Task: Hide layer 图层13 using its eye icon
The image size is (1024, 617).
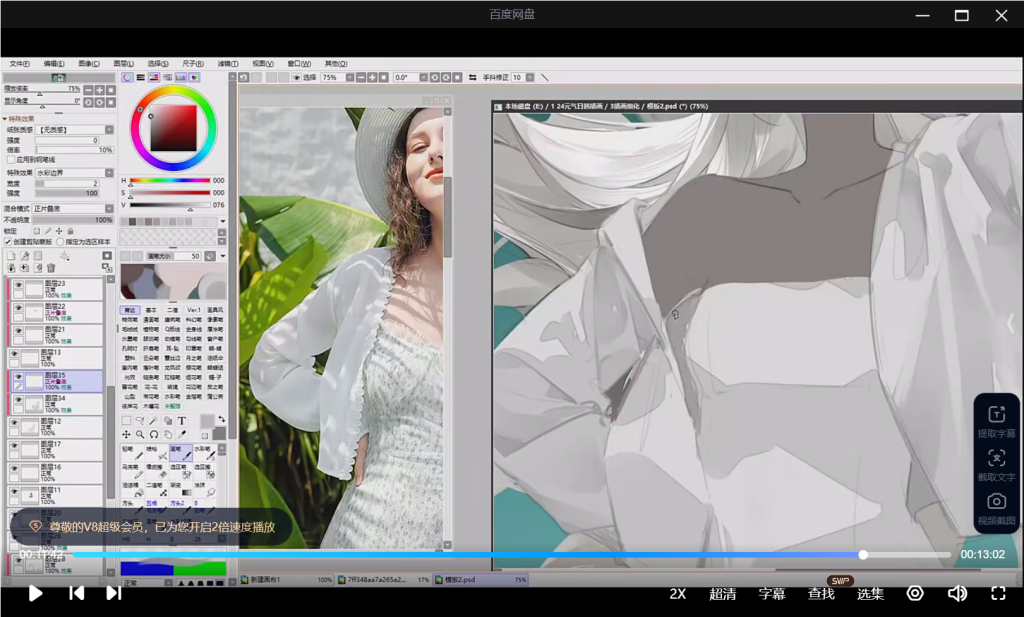Action: click(x=15, y=354)
